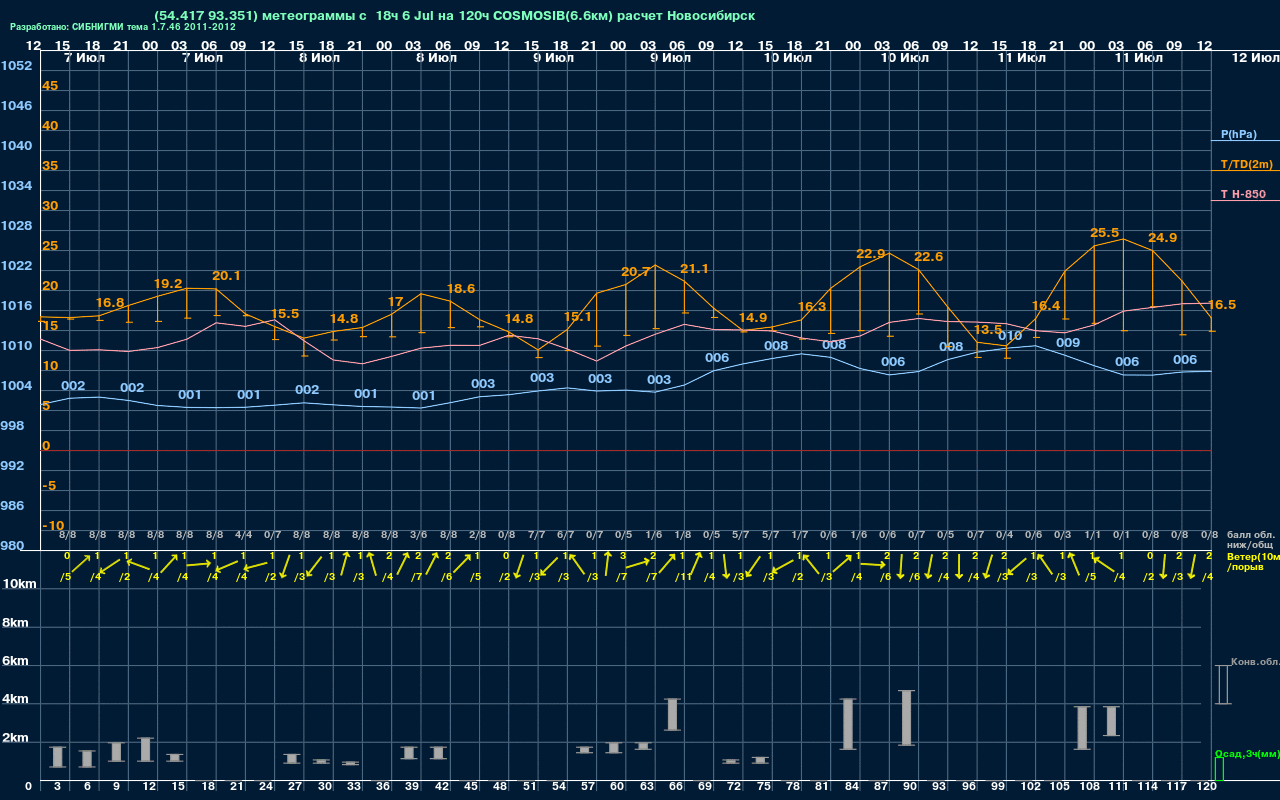Click the 25.5 temperature peak value
Viewport: 1280px width, 800px height.
tap(1105, 233)
